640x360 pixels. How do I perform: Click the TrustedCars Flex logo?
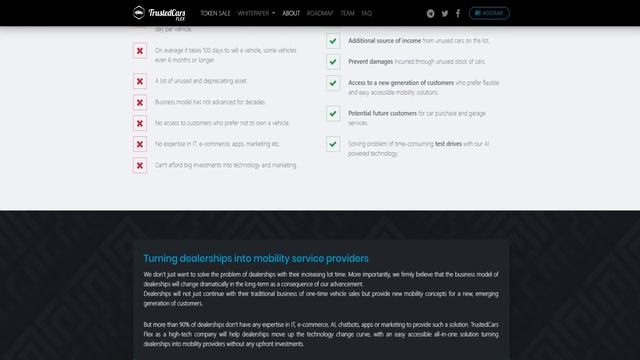(159, 13)
